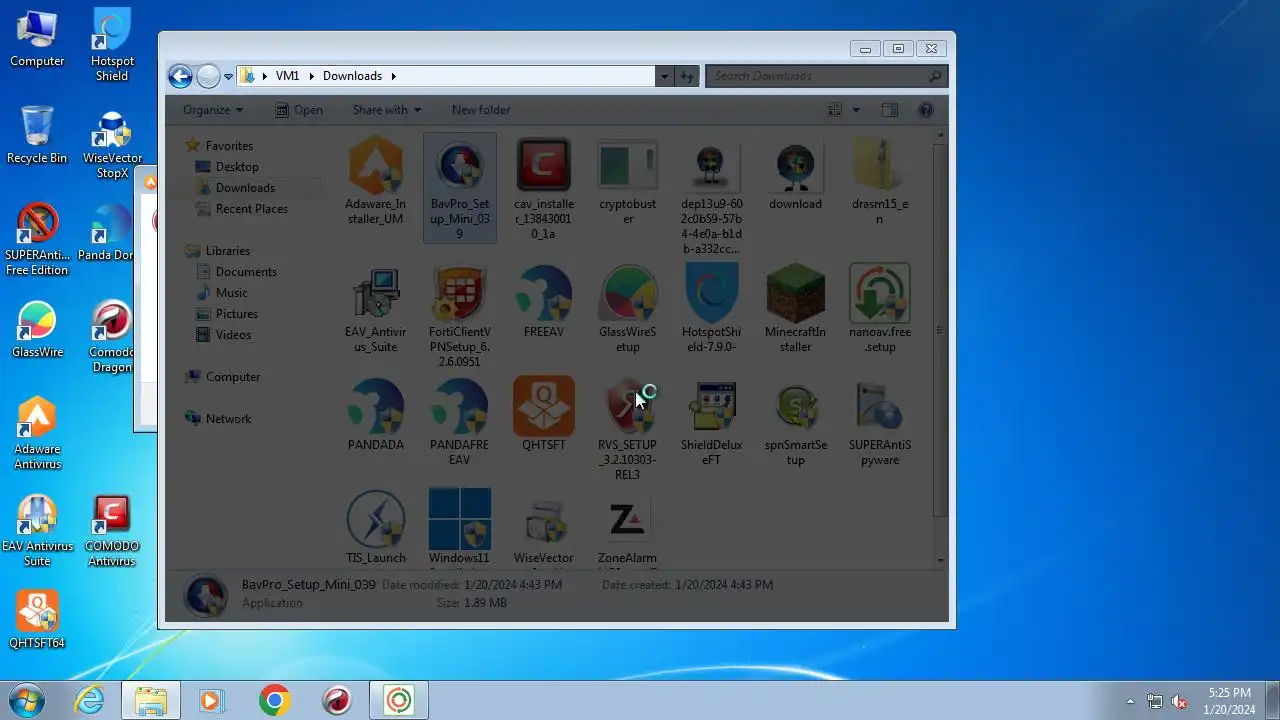The width and height of the screenshot is (1280, 720).
Task: Click New folder in the toolbar
Action: tap(481, 110)
